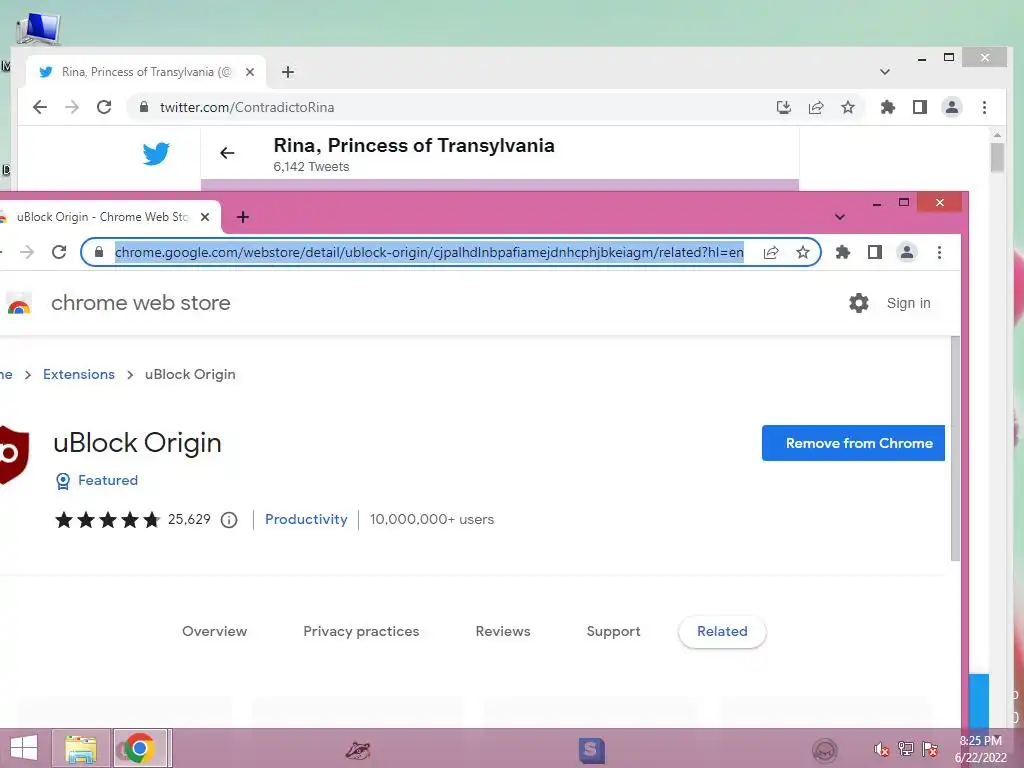This screenshot has width=1024, height=768.
Task: Click Remove from Chrome button
Action: coord(853,443)
